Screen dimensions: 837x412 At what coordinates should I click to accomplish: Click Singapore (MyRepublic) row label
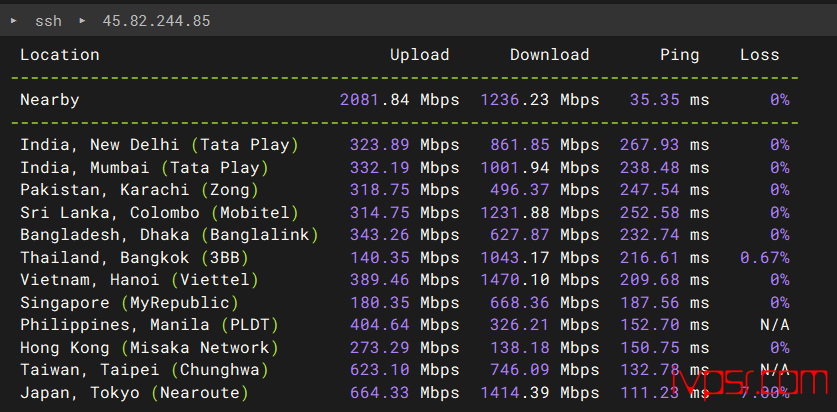coord(129,303)
